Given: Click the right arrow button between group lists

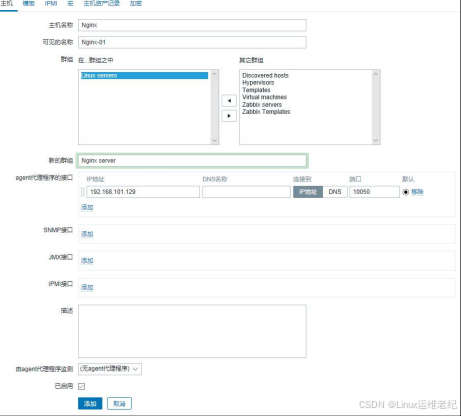Looking at the screenshot, I should click(x=229, y=116).
